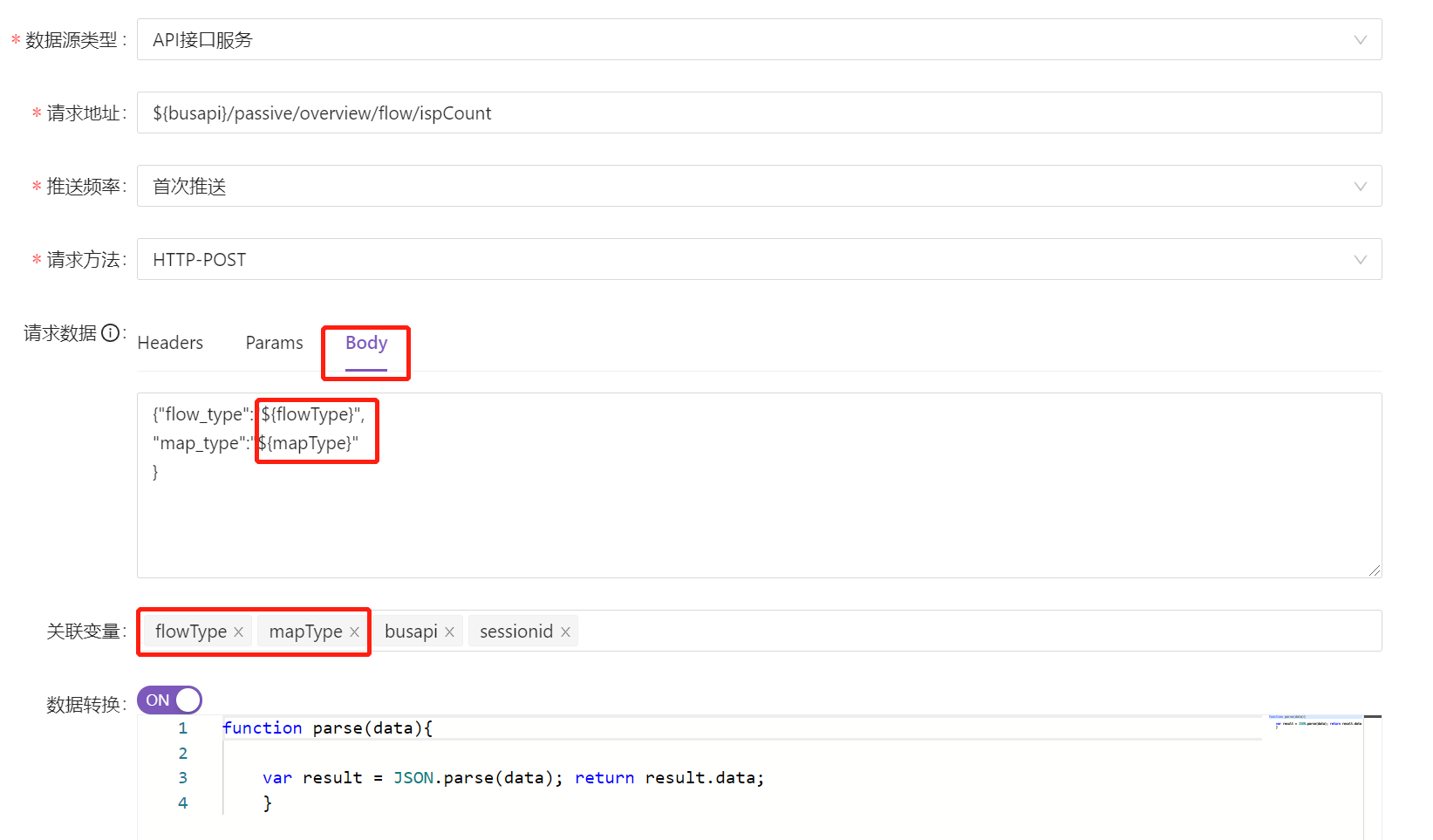Click the 'function parse(data){' code line
This screenshot has height=840, width=1433.
(327, 728)
